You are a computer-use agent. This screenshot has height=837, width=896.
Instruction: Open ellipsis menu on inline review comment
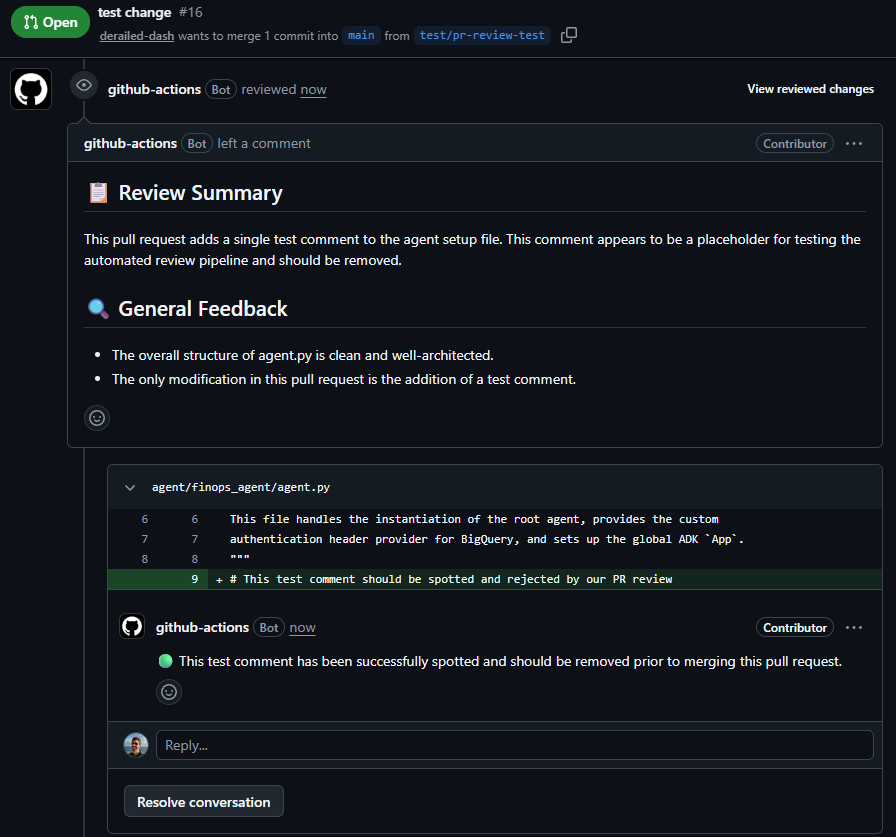[854, 627]
